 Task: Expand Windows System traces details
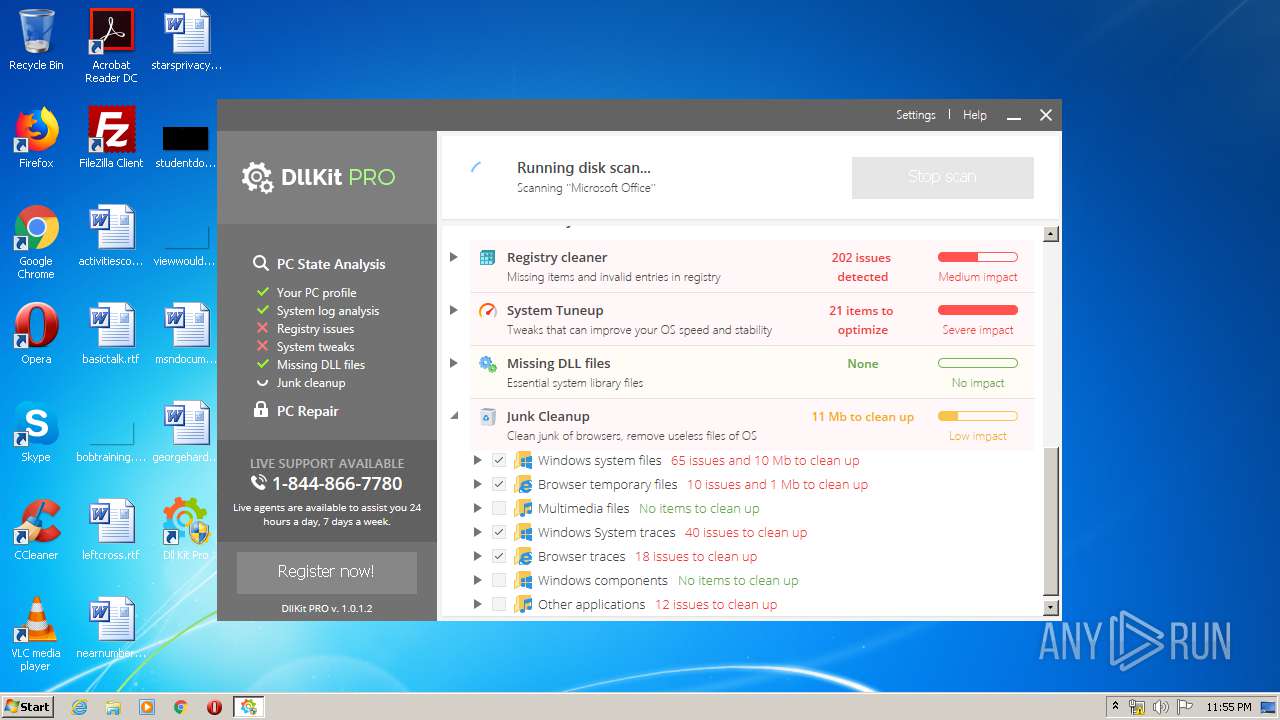pyautogui.click(x=477, y=533)
